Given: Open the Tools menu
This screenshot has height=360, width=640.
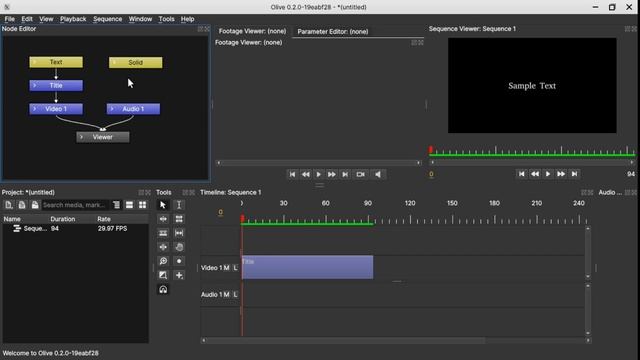Looking at the screenshot, I should coord(166,19).
